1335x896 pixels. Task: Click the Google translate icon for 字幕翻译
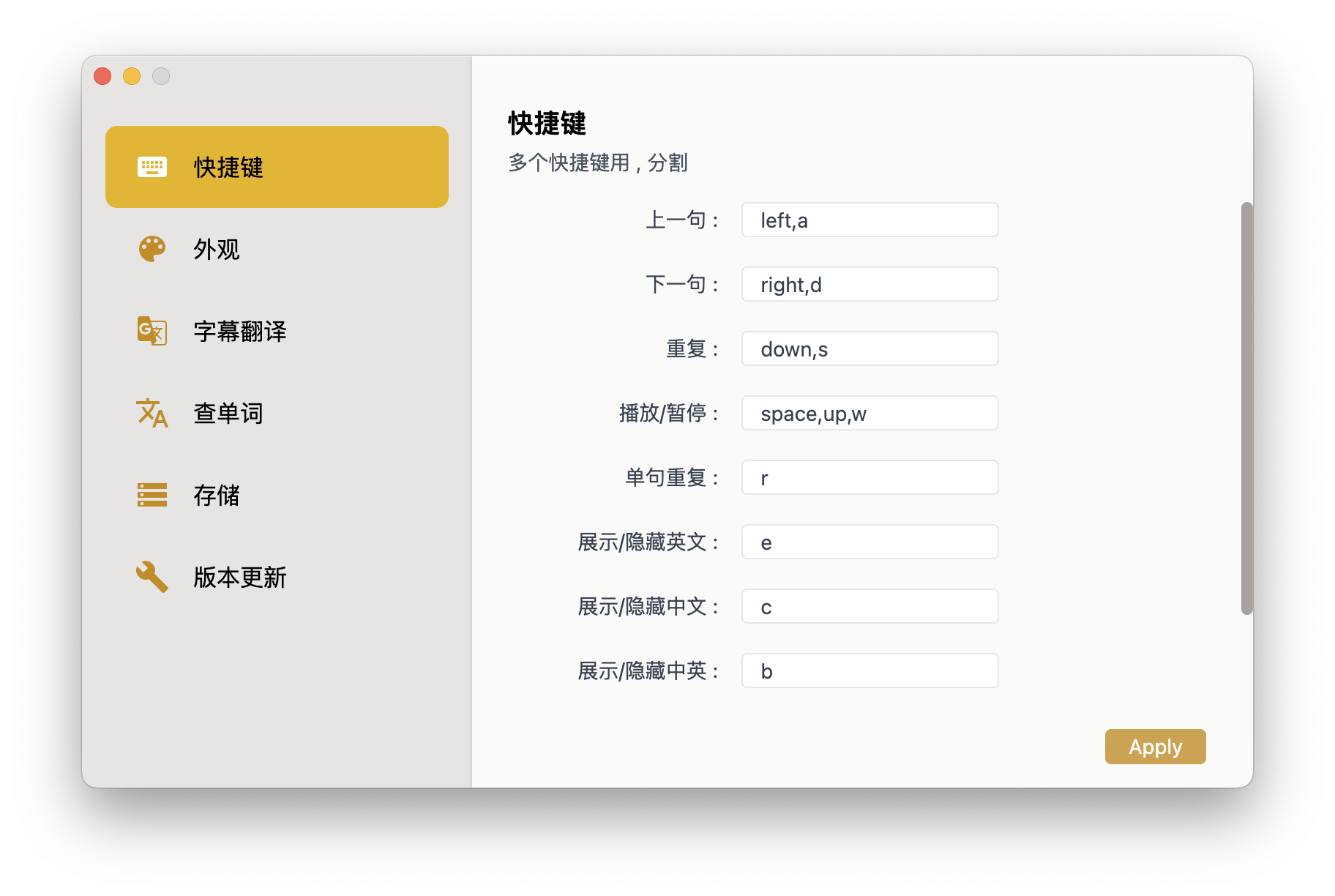(152, 331)
